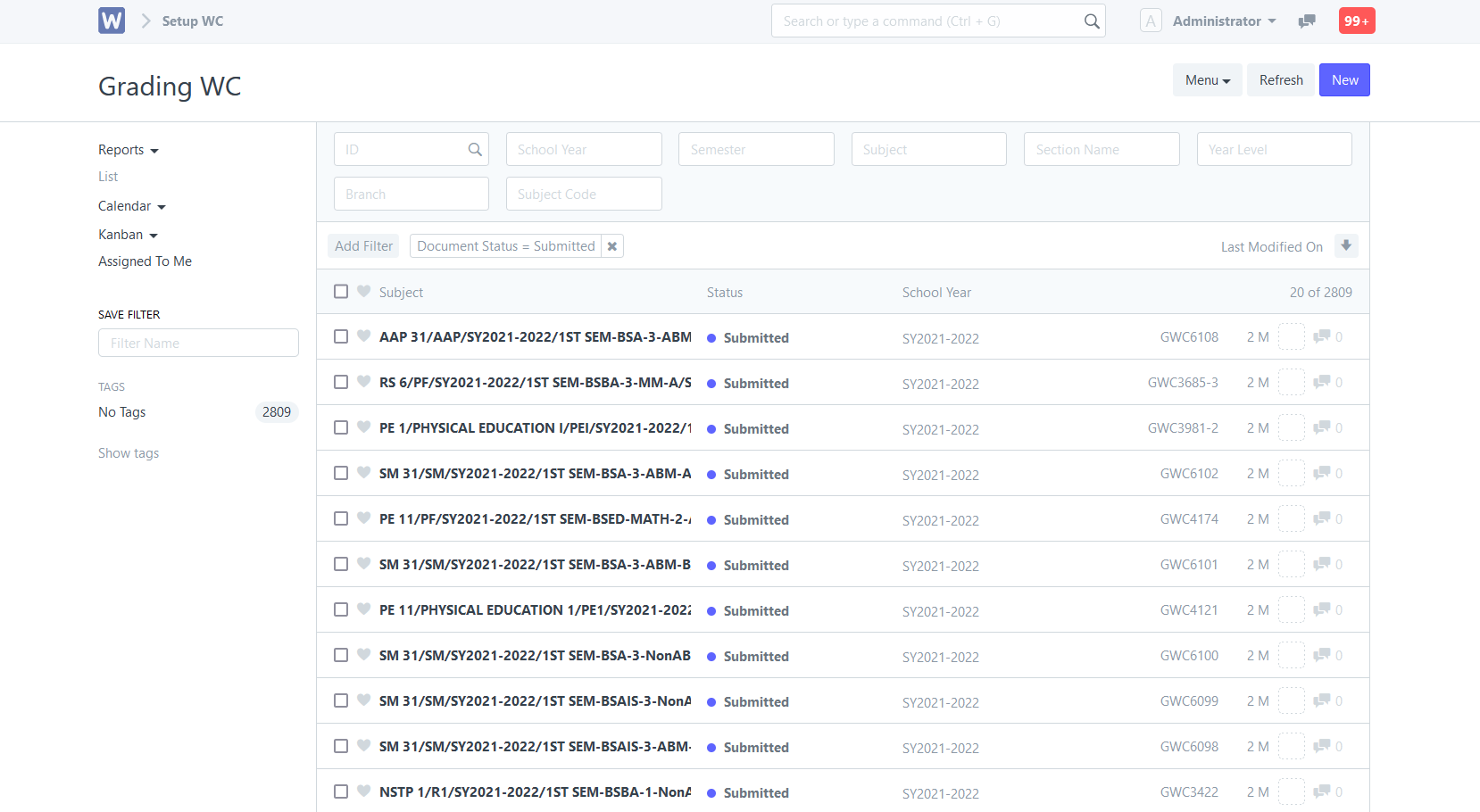This screenshot has height=812, width=1480.
Task: Toggle sort direction arrow next to Last Modified On
Action: 1346,246
